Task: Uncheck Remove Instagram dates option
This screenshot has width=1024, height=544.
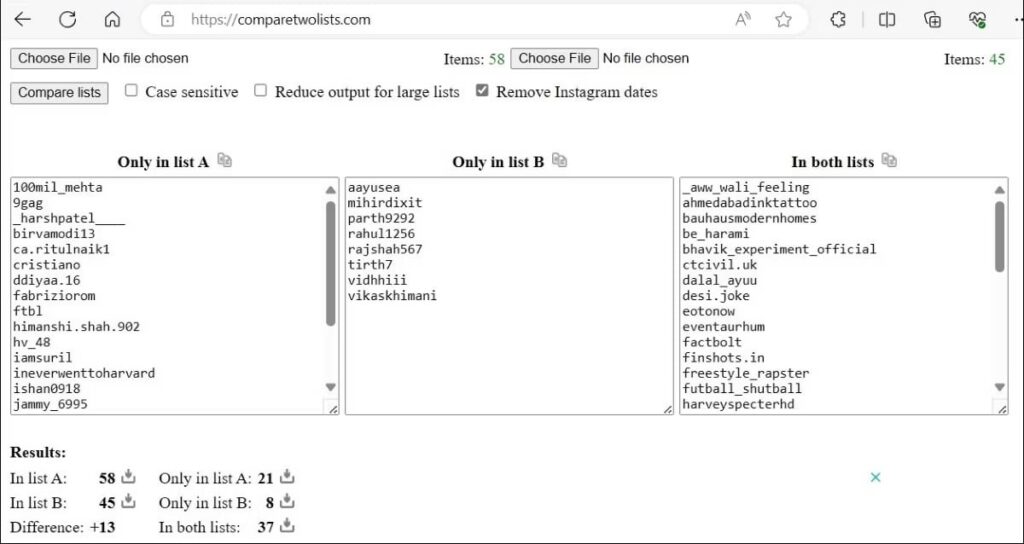Action: [x=482, y=91]
